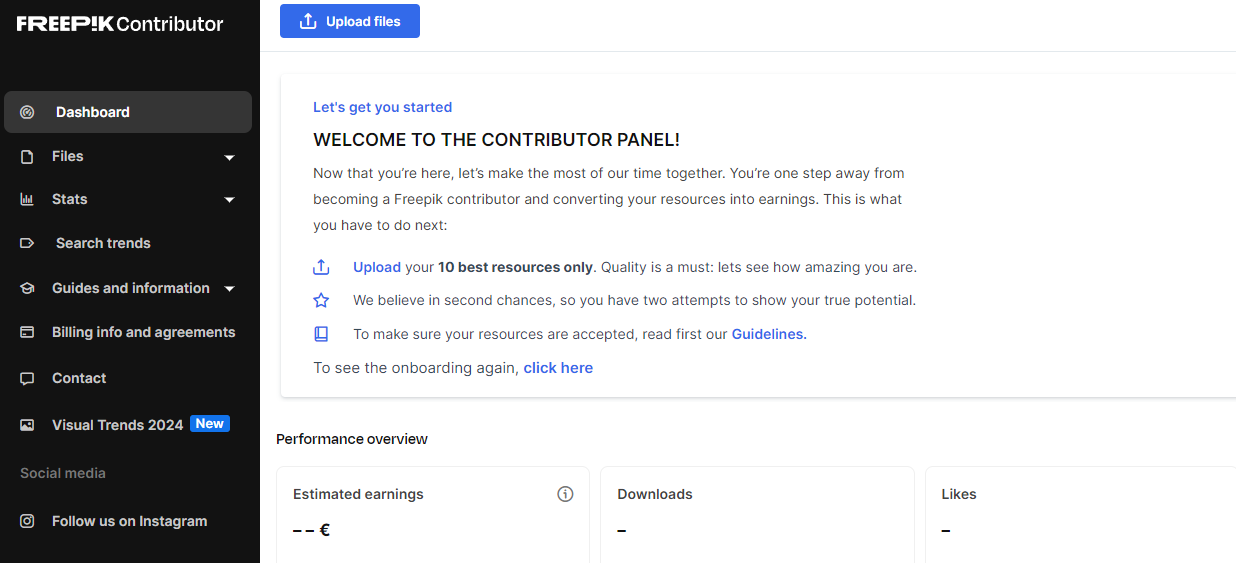1236x563 pixels.
Task: Select Visual Trends 2024 menu item
Action: point(117,425)
